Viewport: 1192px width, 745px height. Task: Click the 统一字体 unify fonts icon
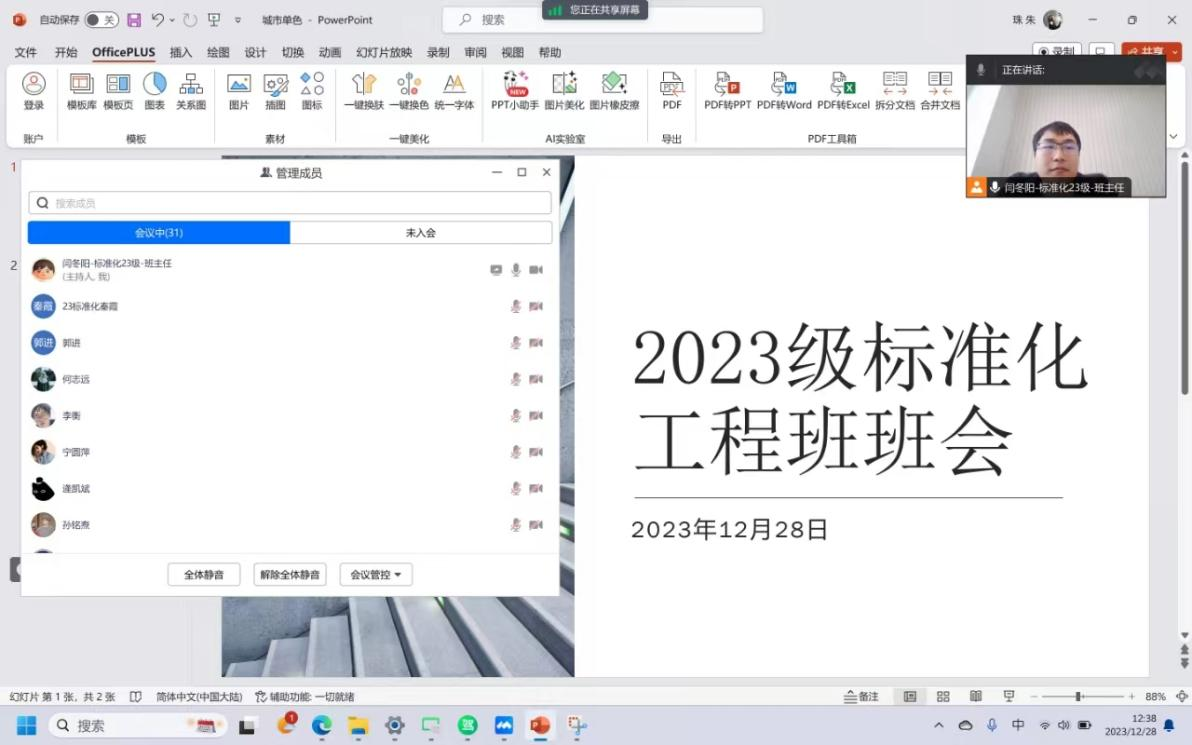click(454, 90)
